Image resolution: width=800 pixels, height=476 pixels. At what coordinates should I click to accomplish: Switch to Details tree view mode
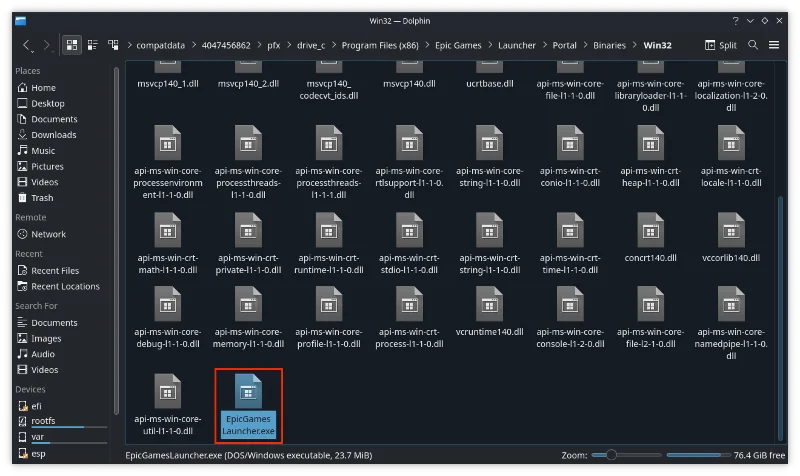click(113, 45)
